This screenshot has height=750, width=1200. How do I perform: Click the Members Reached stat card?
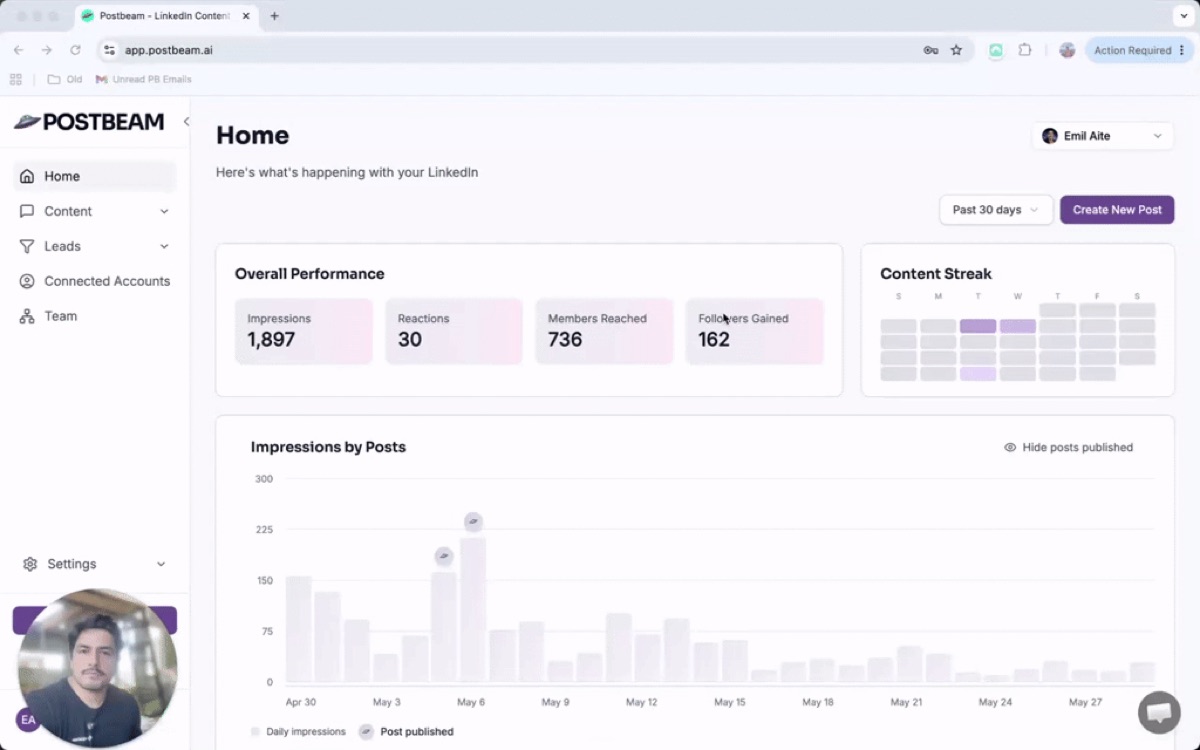pos(604,331)
